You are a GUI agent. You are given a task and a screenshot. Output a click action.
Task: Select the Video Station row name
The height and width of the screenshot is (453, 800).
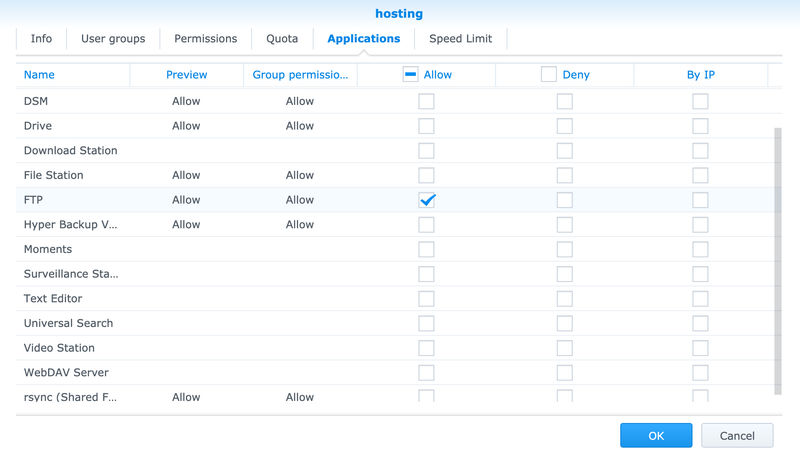(59, 348)
